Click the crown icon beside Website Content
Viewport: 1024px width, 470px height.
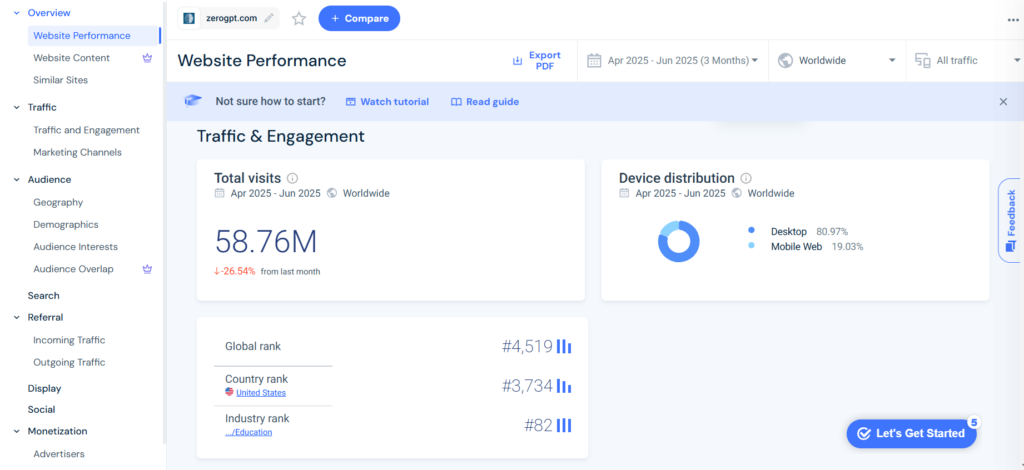point(148,58)
